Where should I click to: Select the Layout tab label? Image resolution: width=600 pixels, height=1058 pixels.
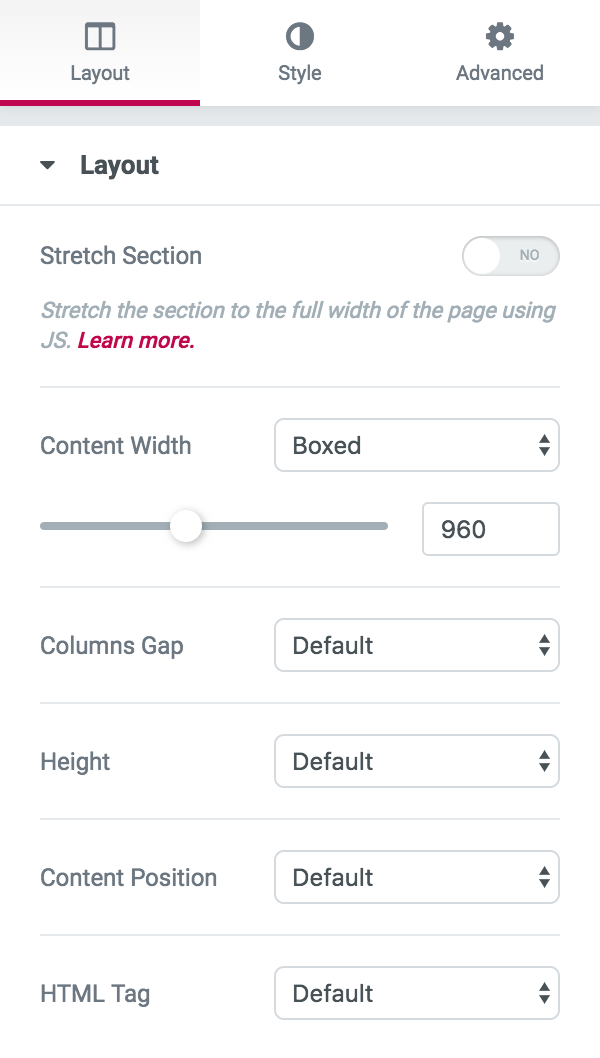100,73
